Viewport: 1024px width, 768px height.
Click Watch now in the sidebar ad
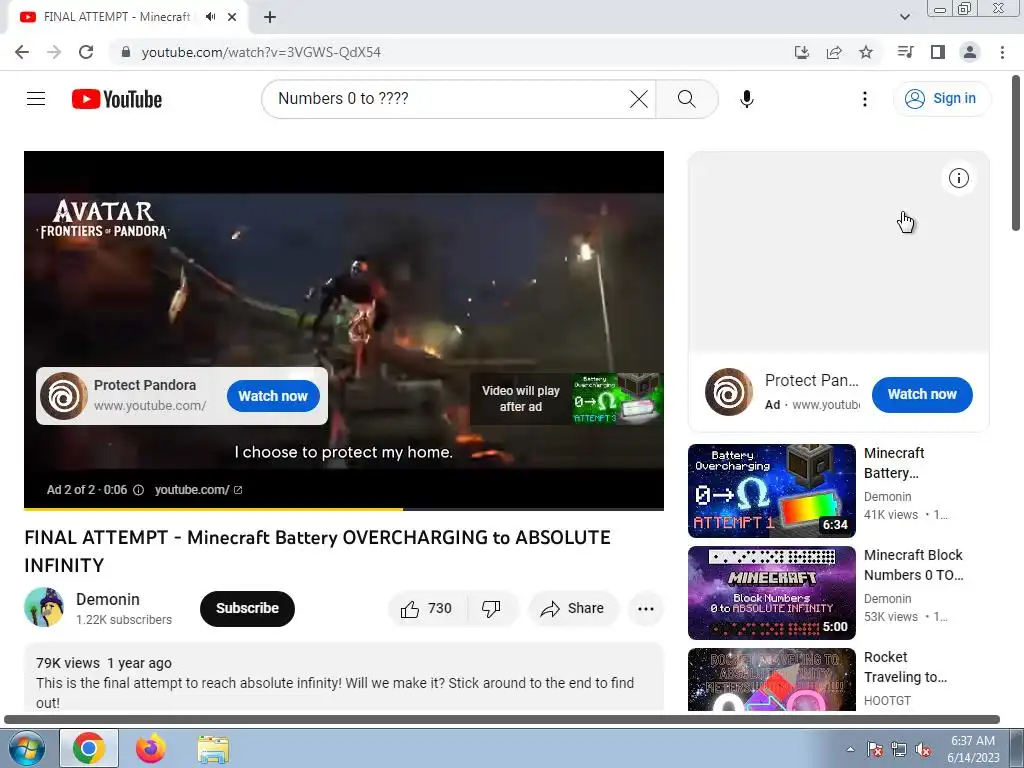point(921,394)
